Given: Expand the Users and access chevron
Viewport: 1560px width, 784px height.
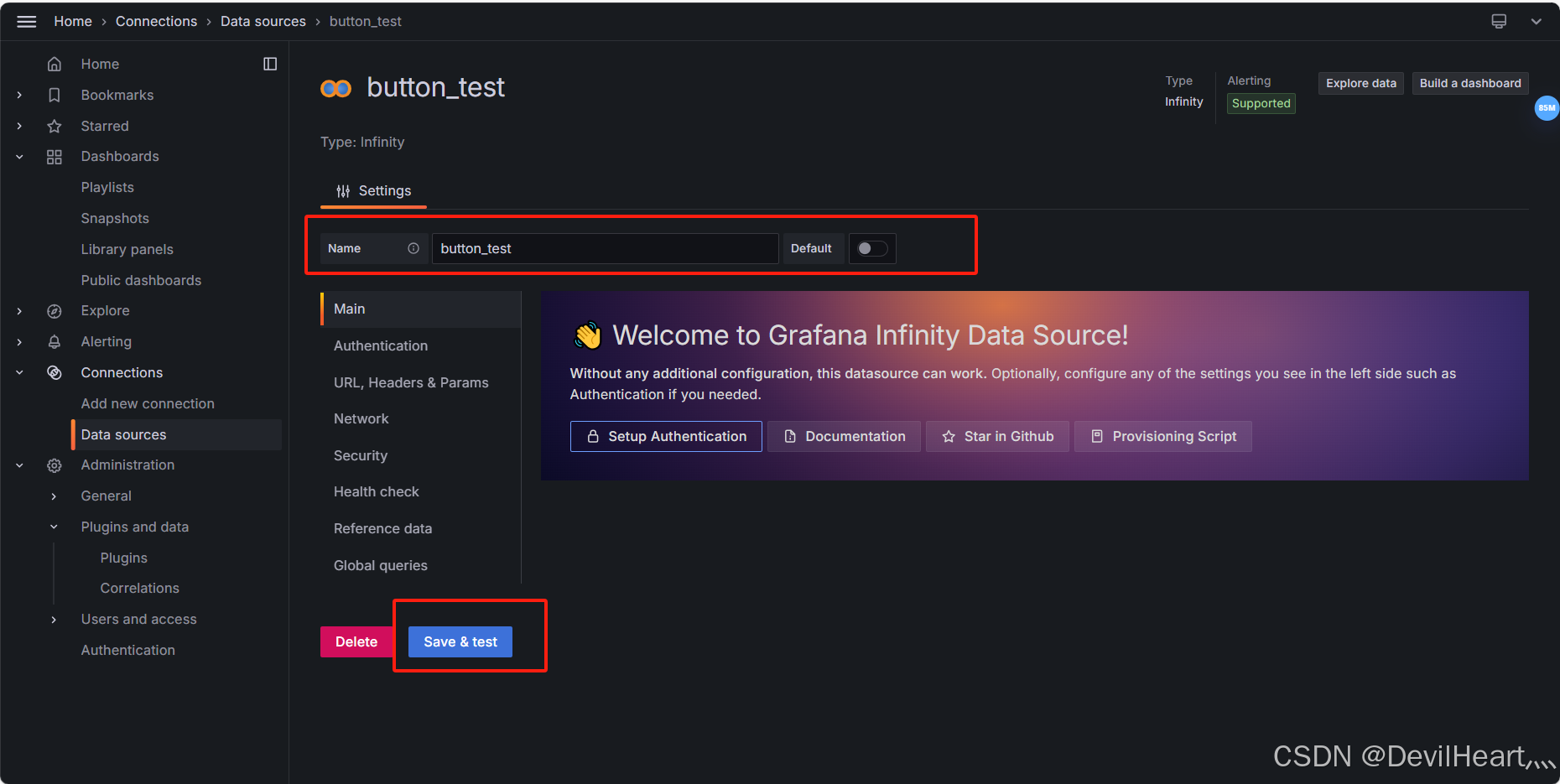Looking at the screenshot, I should (x=54, y=620).
